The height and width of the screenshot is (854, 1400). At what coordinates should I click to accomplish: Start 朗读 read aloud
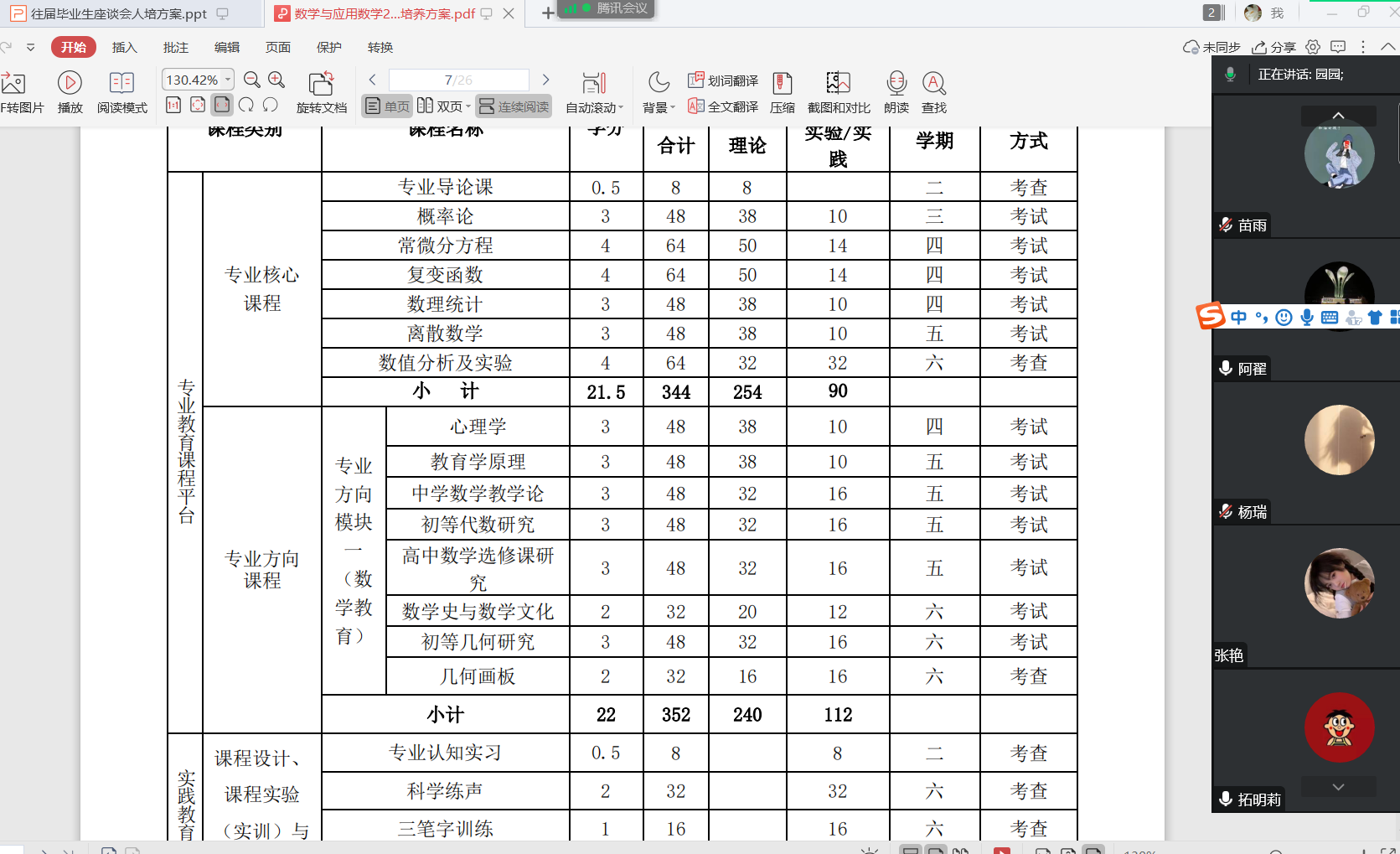click(896, 92)
